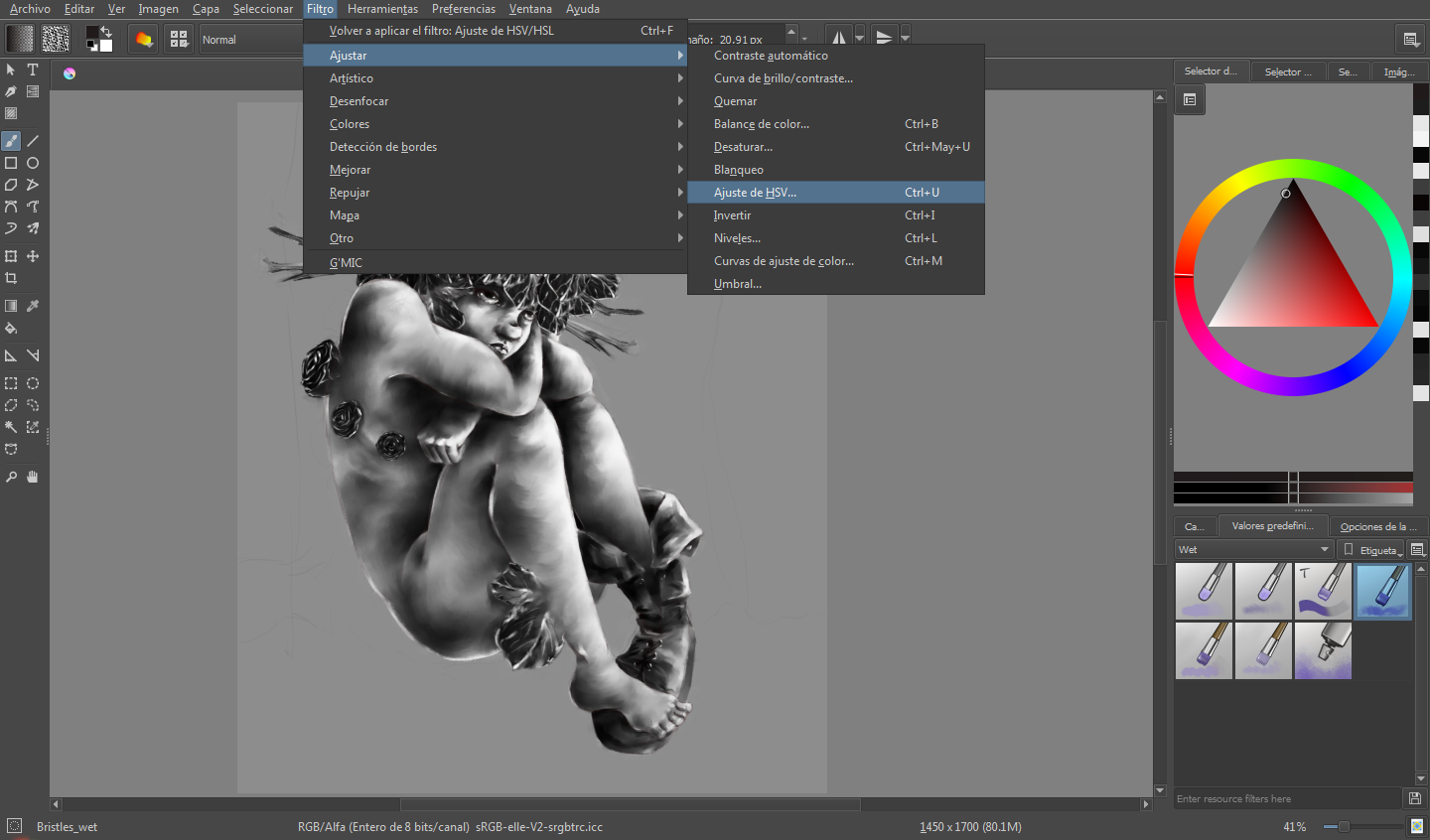Viewport: 1430px width, 840px height.
Task: Select the Fill bucket tool
Action: 11,328
